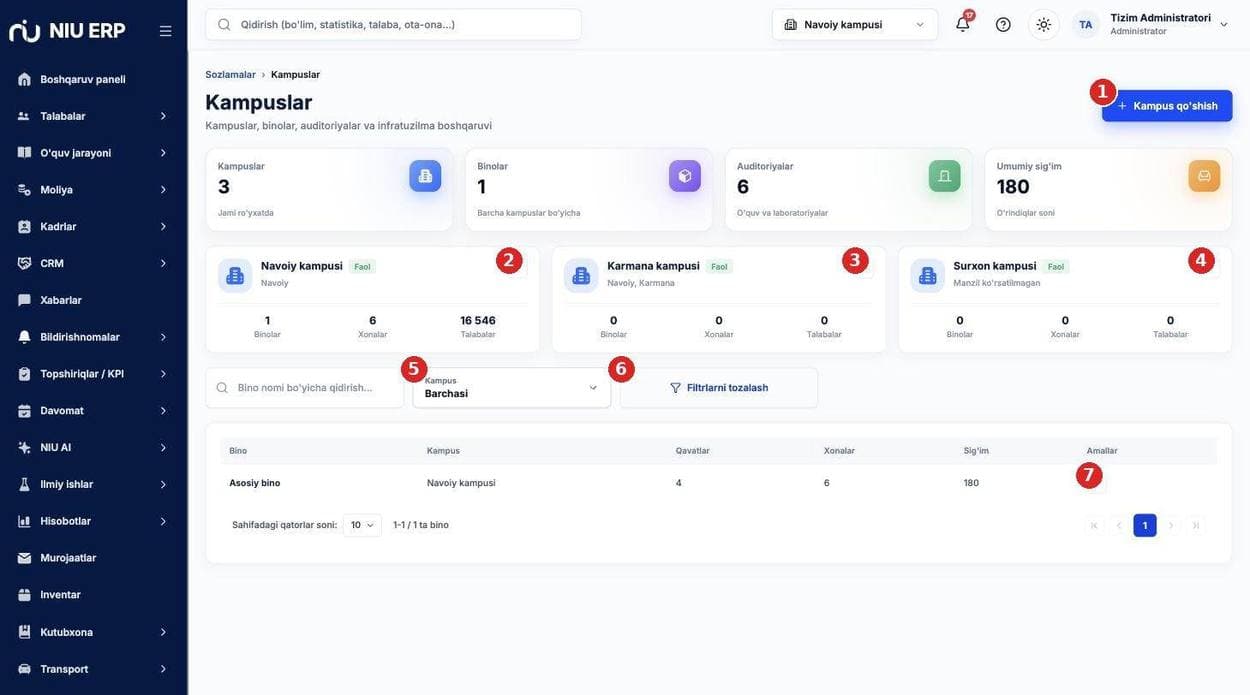The width and height of the screenshot is (1250, 695).
Task: Click the Navoiy kampusi building icon
Action: point(235,275)
